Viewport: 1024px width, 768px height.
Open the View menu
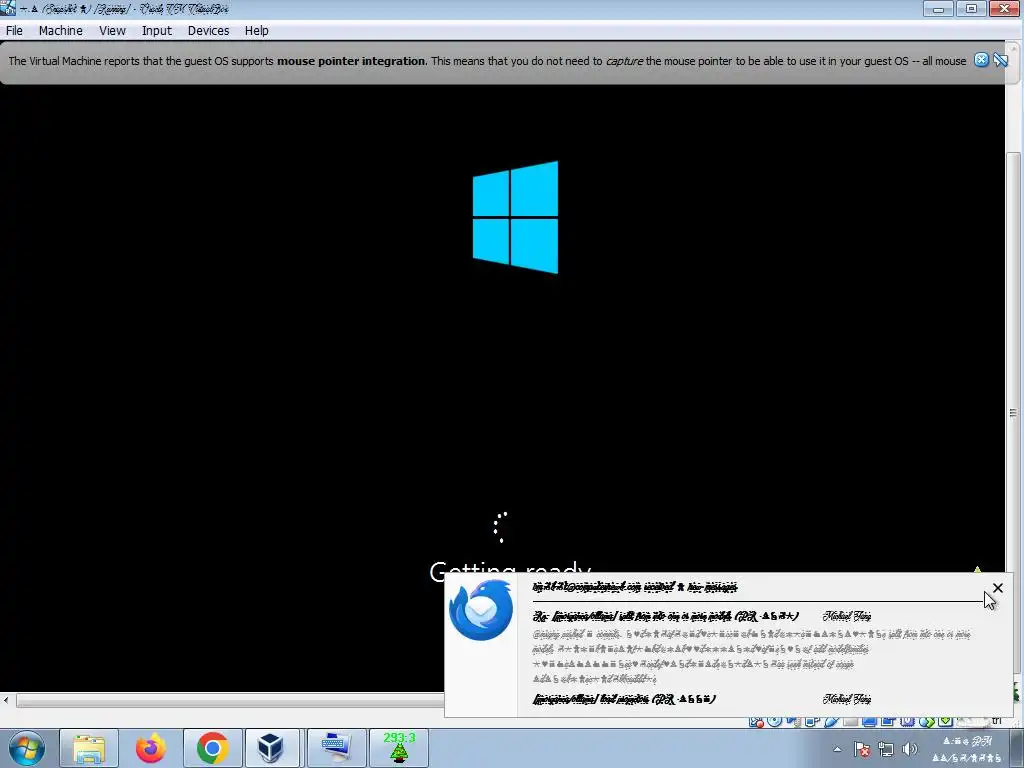[x=112, y=31]
